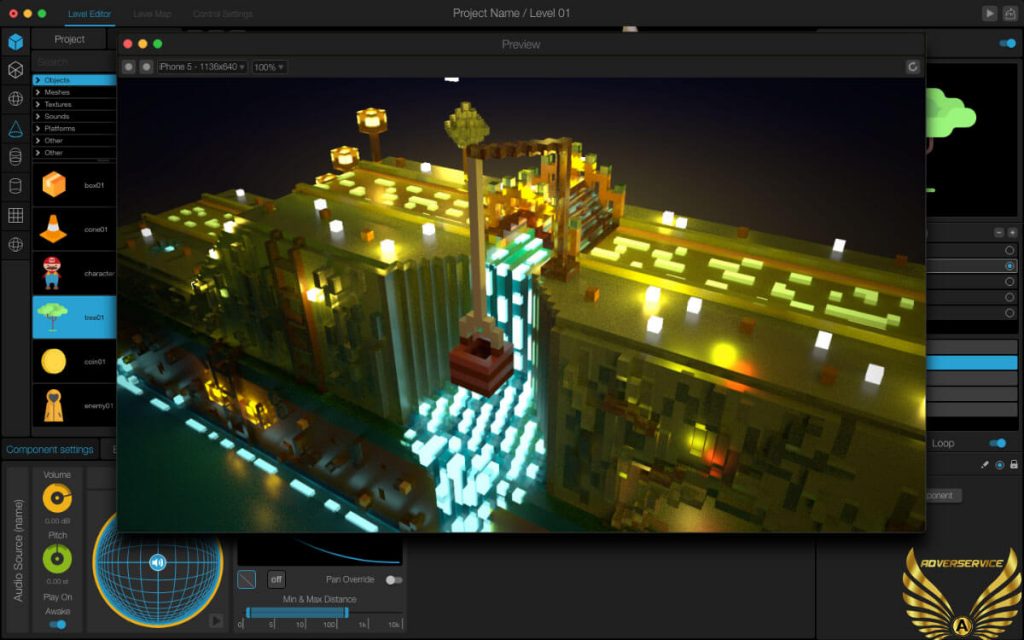Click the small play button beside the audio sphere
The width and height of the screenshot is (1024, 640).
[x=216, y=620]
